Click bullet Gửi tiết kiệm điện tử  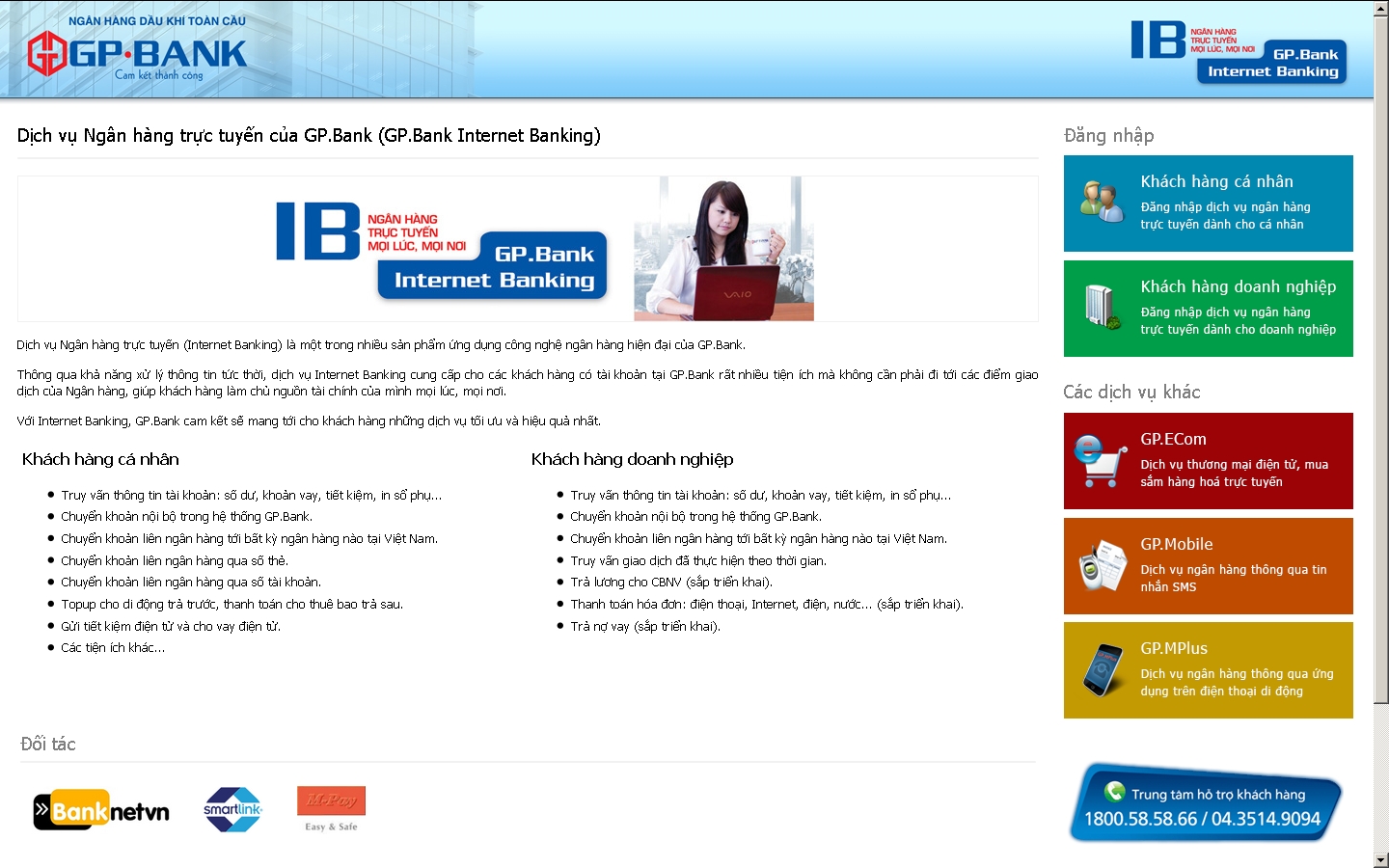click(x=171, y=626)
